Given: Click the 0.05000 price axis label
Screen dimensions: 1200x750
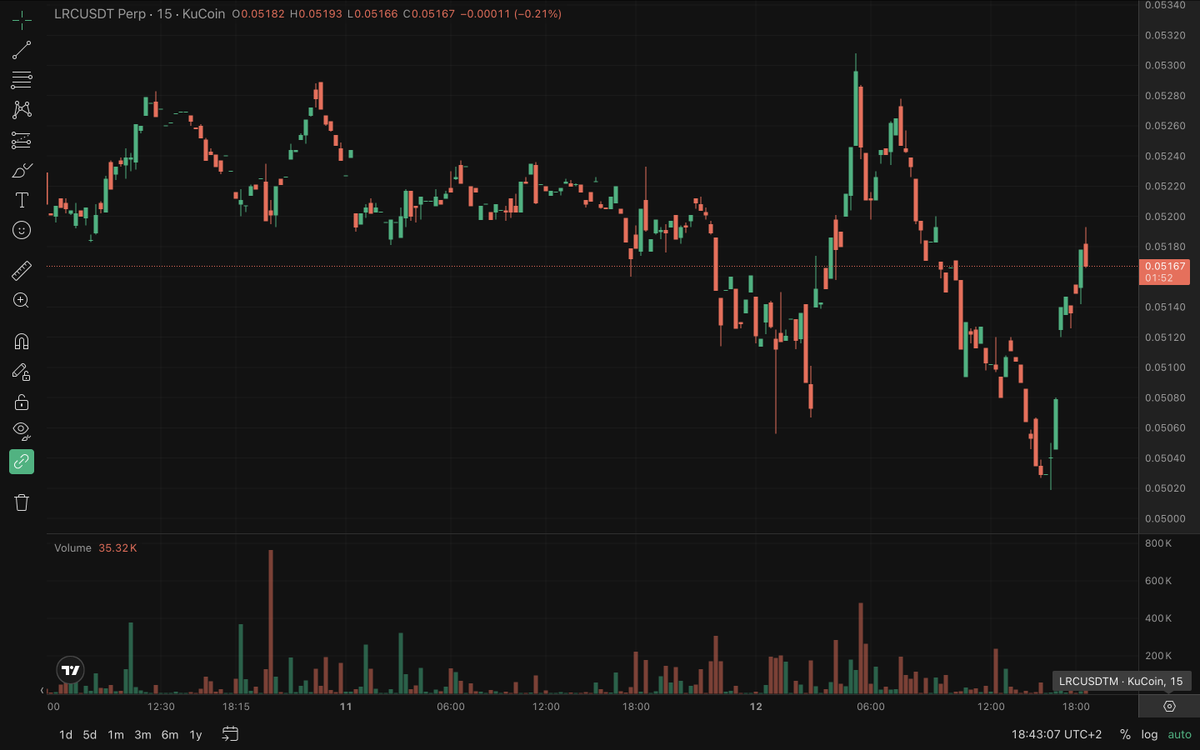Looking at the screenshot, I should (1165, 518).
